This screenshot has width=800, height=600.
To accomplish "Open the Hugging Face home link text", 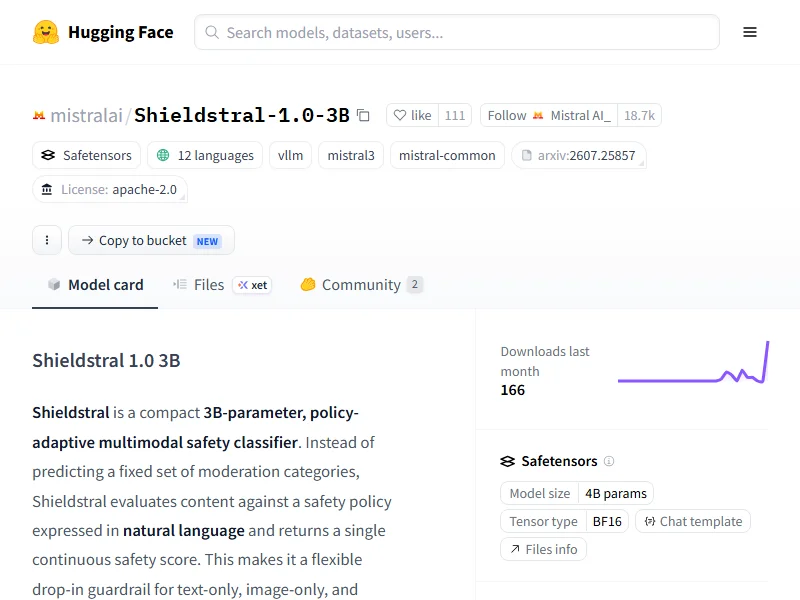I will [120, 32].
